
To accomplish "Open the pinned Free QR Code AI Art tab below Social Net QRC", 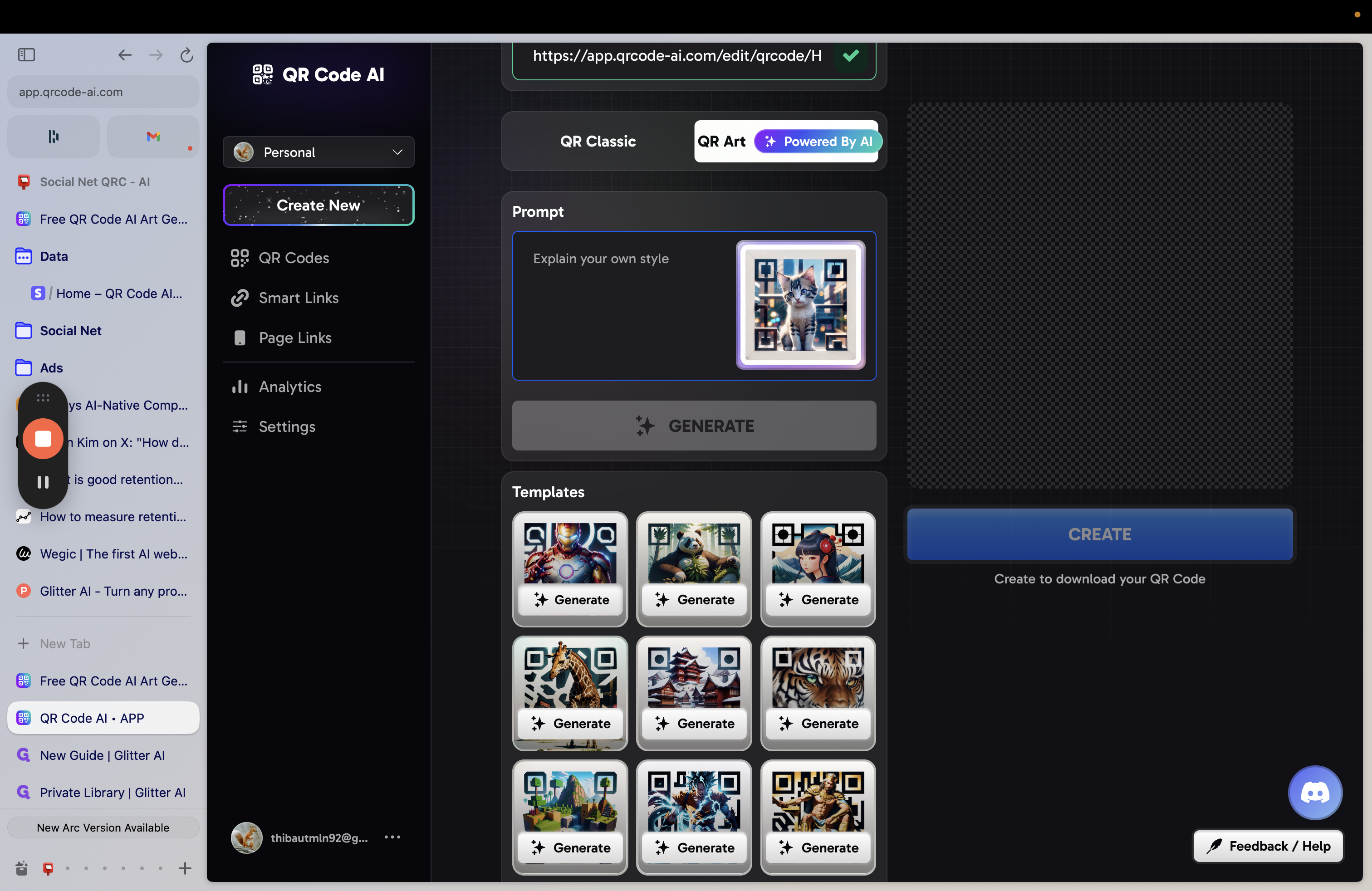I will (x=103, y=219).
